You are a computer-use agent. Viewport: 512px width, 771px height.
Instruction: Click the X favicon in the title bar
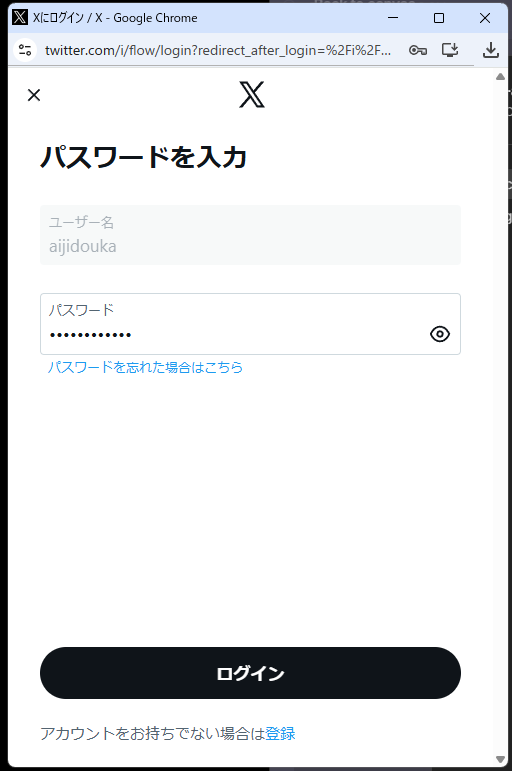[x=20, y=18]
